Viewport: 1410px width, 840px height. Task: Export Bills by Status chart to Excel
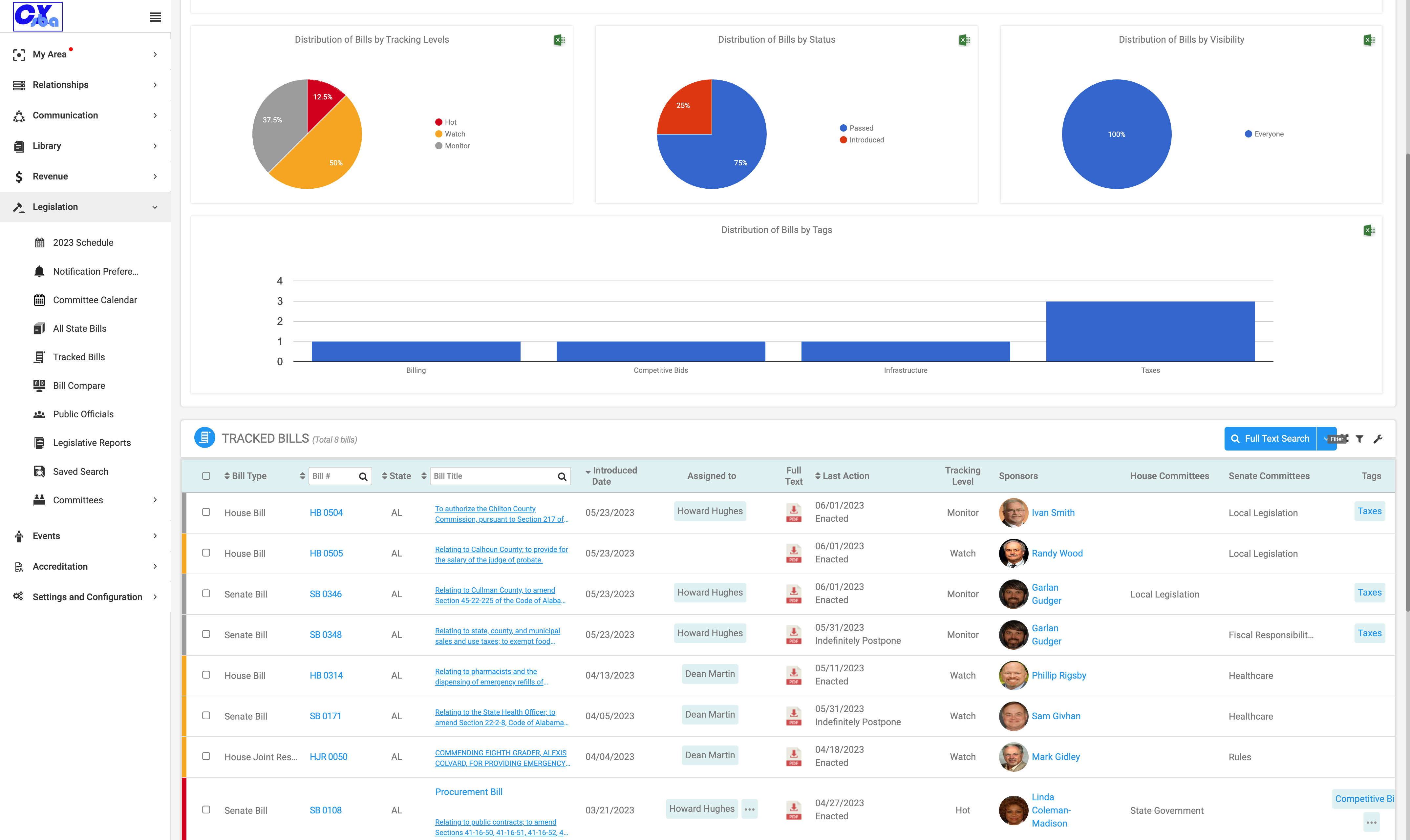coord(965,40)
